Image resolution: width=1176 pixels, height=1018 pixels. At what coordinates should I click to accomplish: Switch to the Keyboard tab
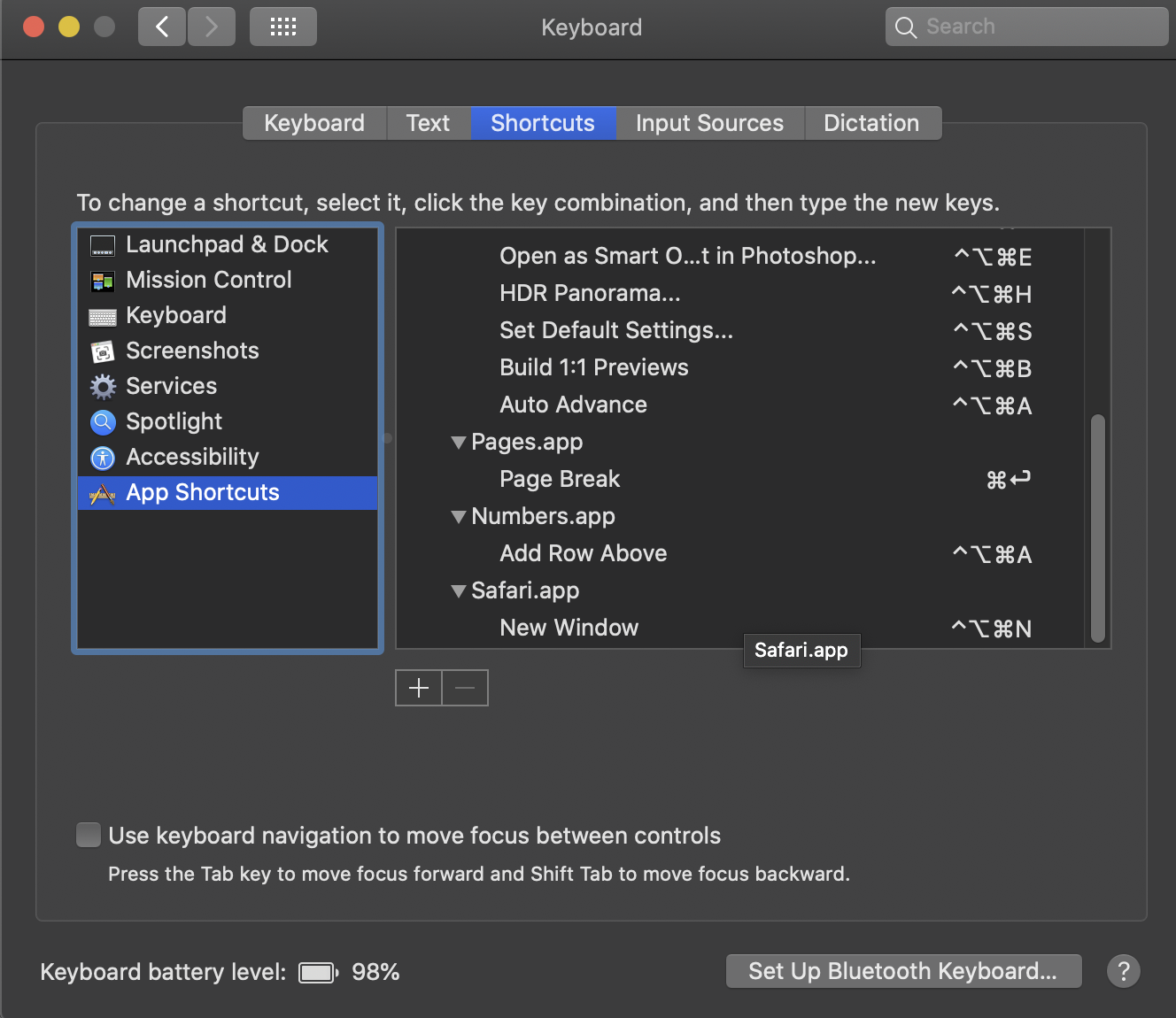(314, 123)
